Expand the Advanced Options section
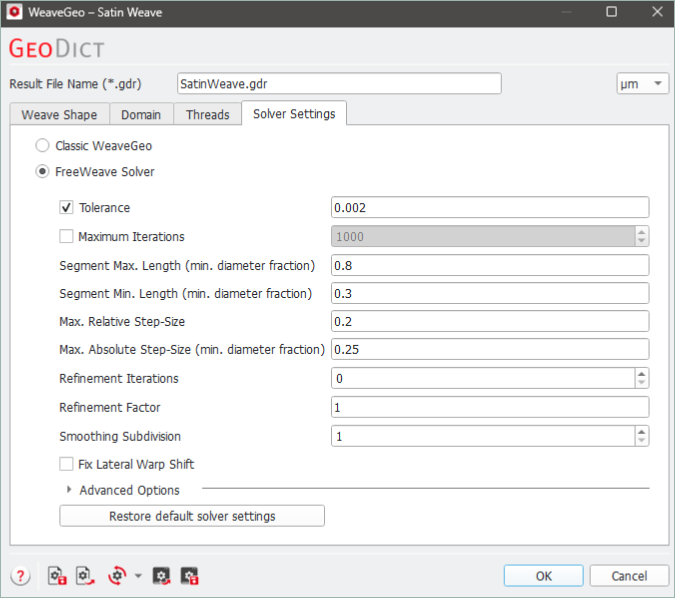This screenshot has width=675, height=598. pos(69,490)
